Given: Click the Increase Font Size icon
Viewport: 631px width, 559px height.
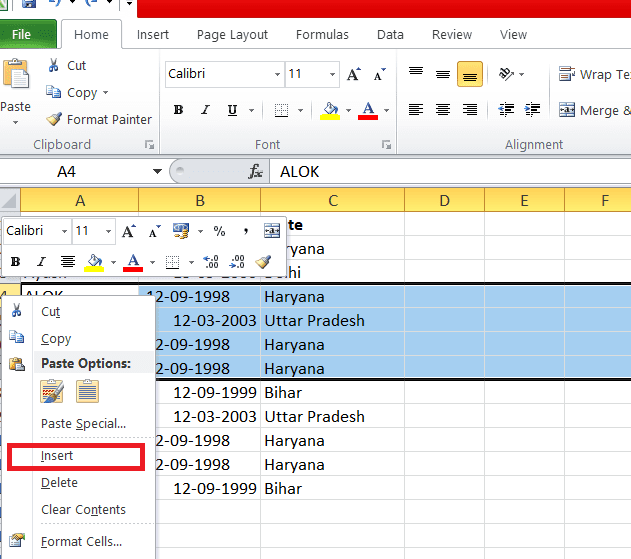Looking at the screenshot, I should tap(353, 74).
